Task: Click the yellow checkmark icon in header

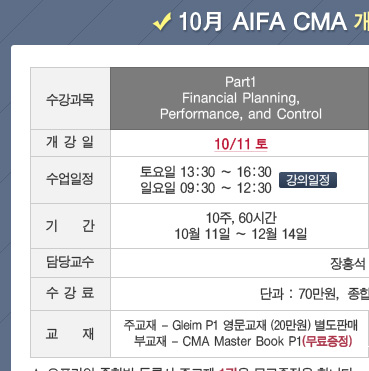Action: coord(162,22)
